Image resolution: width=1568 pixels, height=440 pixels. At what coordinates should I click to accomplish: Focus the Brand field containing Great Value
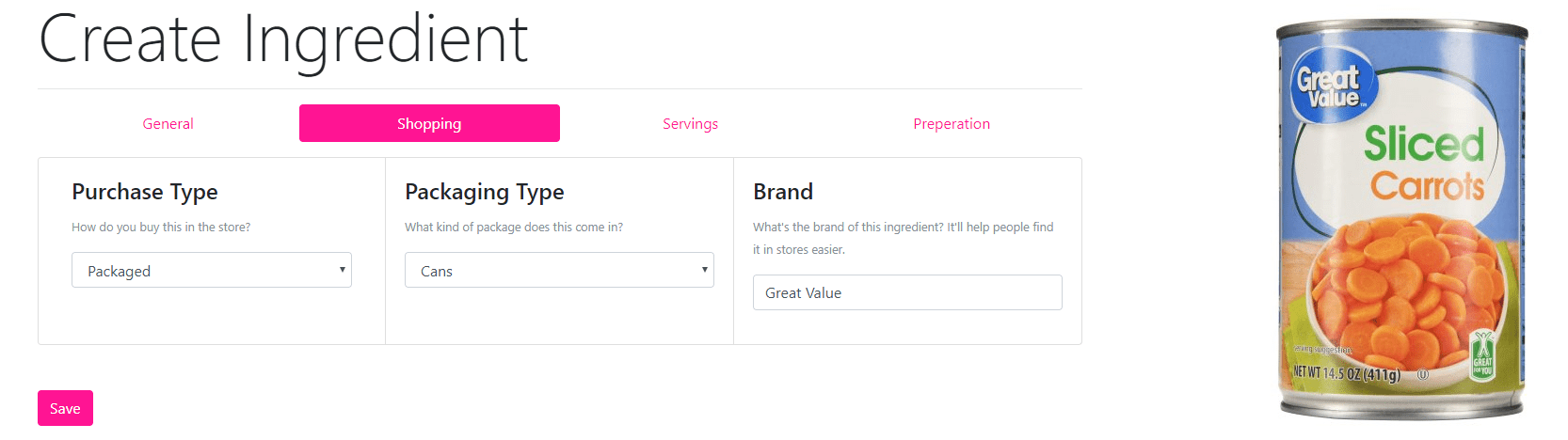click(x=907, y=292)
